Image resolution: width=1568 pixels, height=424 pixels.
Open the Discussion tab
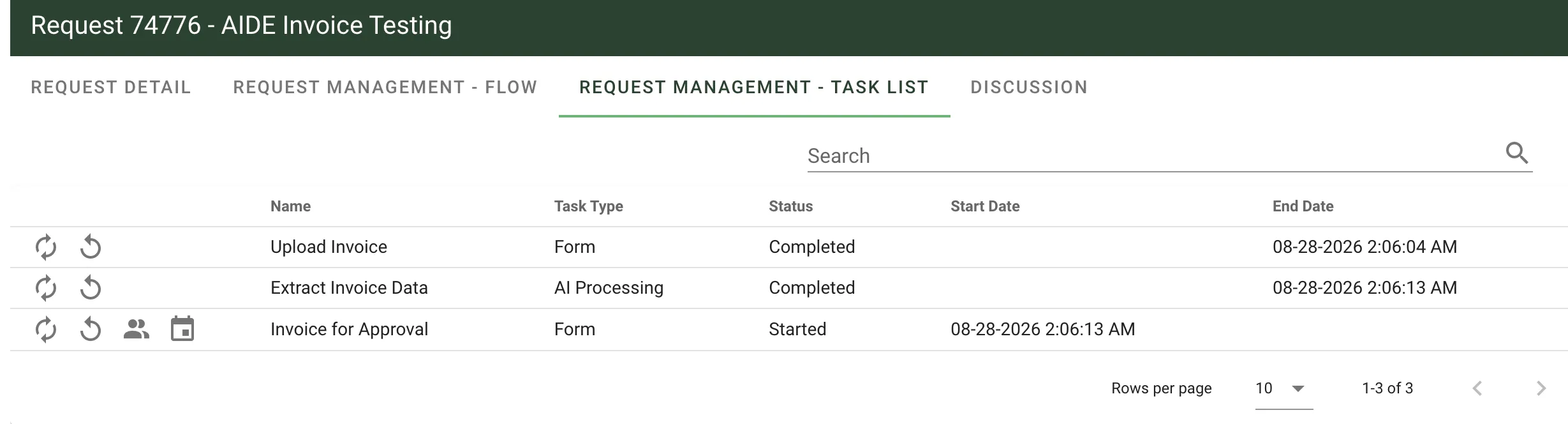[x=1029, y=87]
